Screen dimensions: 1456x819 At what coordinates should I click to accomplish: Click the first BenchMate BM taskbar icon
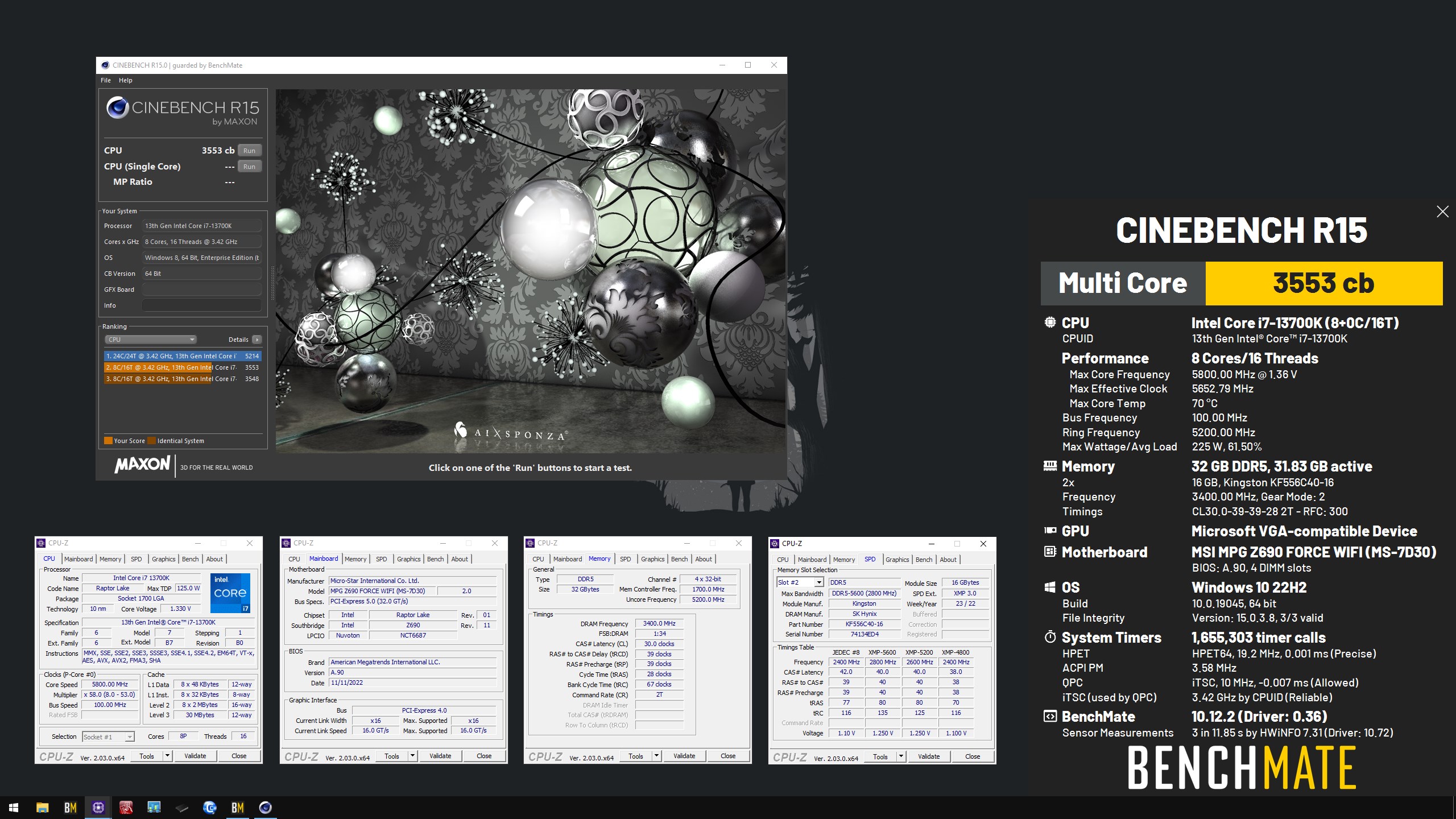[x=70, y=808]
